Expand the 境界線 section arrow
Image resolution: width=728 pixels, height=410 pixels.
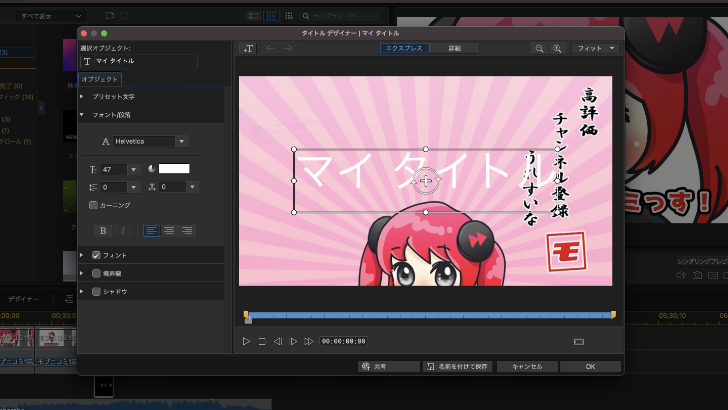82,273
